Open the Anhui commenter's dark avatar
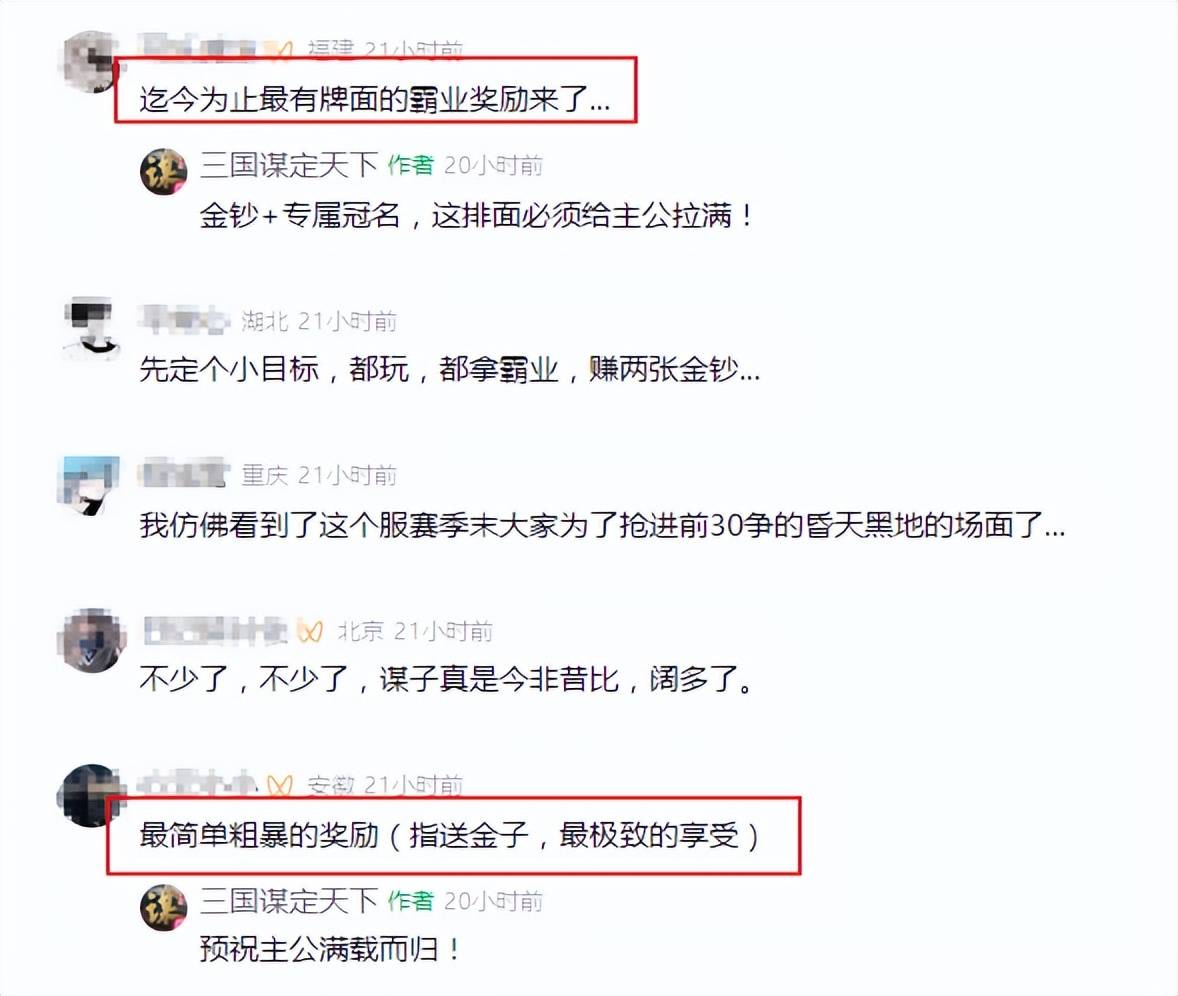Screen dimensions: 1178x996 (x=89, y=795)
